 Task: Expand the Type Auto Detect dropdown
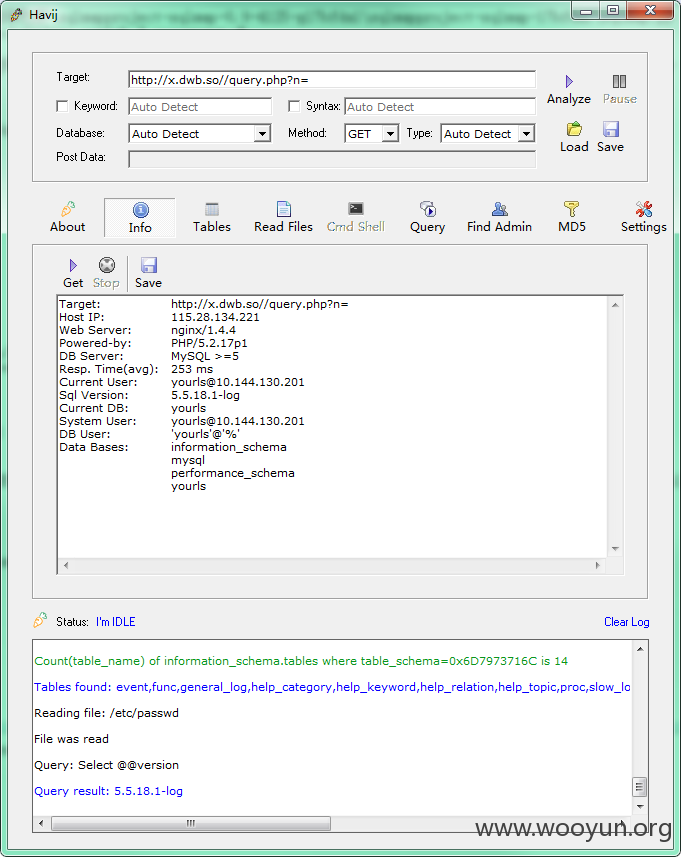[x=526, y=133]
